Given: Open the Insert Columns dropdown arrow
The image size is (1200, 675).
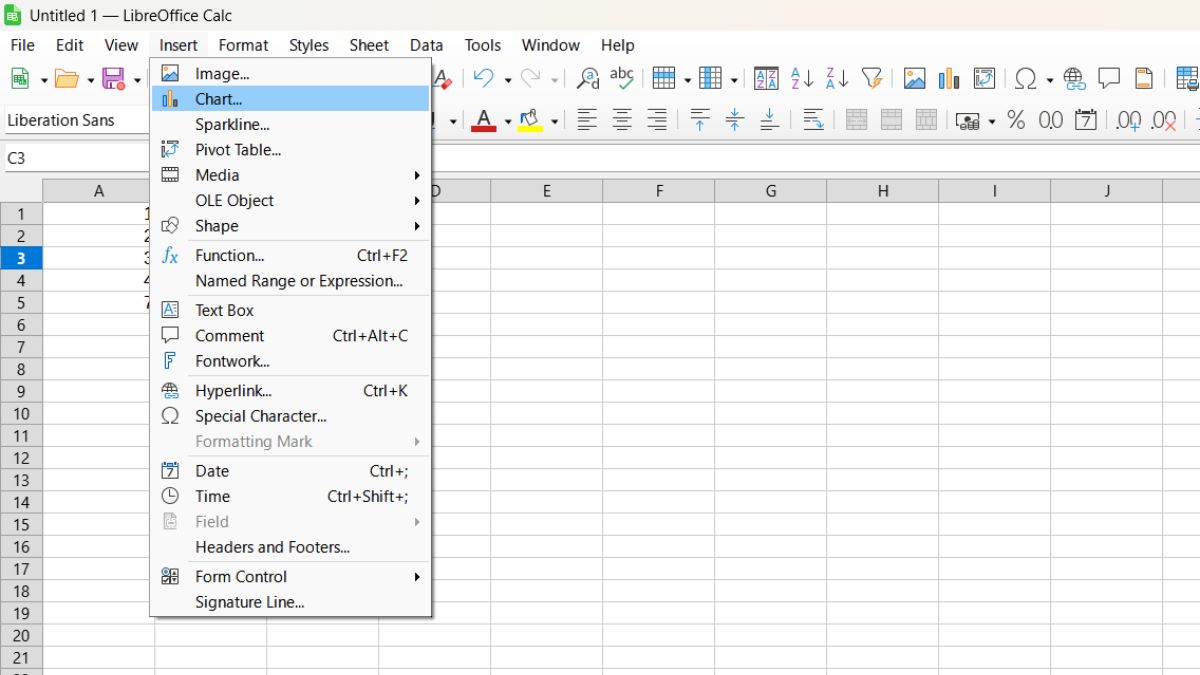Looking at the screenshot, I should click(x=734, y=79).
